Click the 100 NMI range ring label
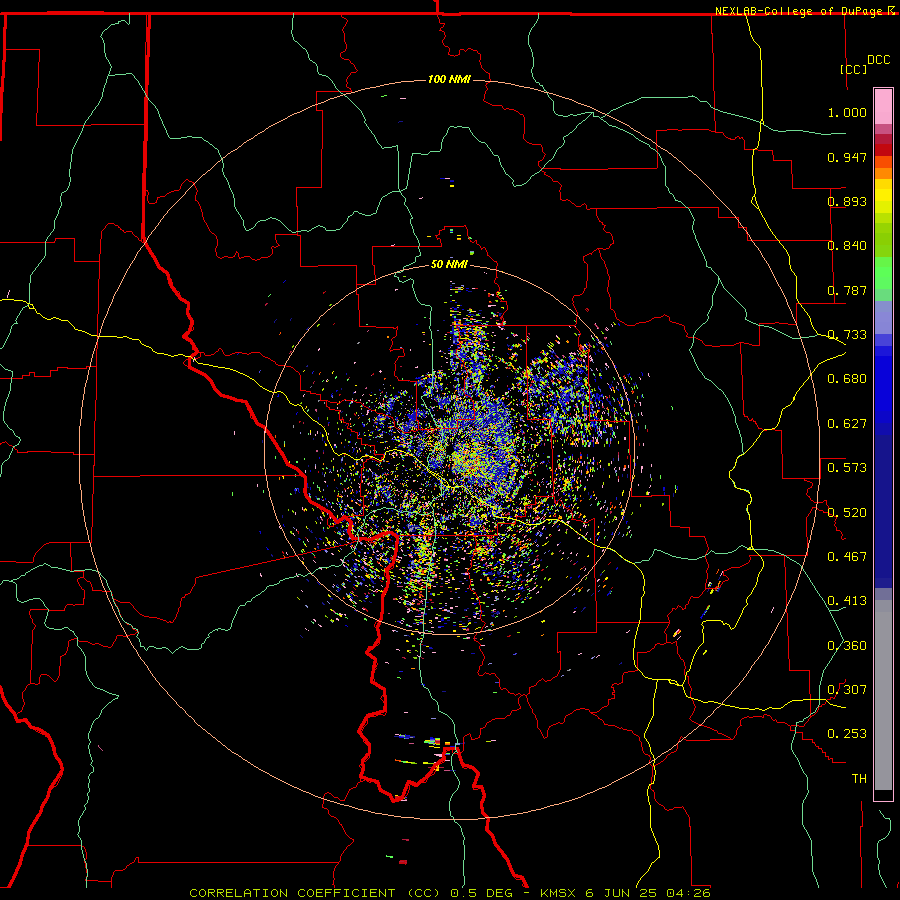 [449, 79]
